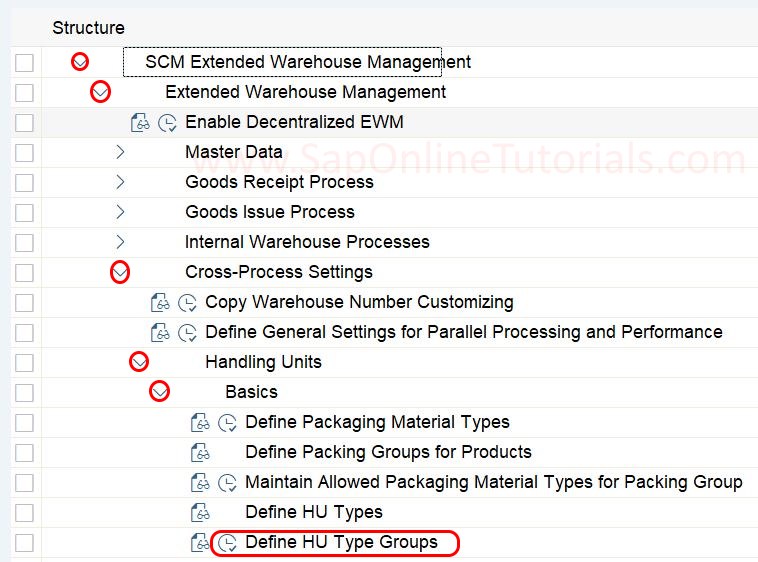Select Handling Units label

263,362
